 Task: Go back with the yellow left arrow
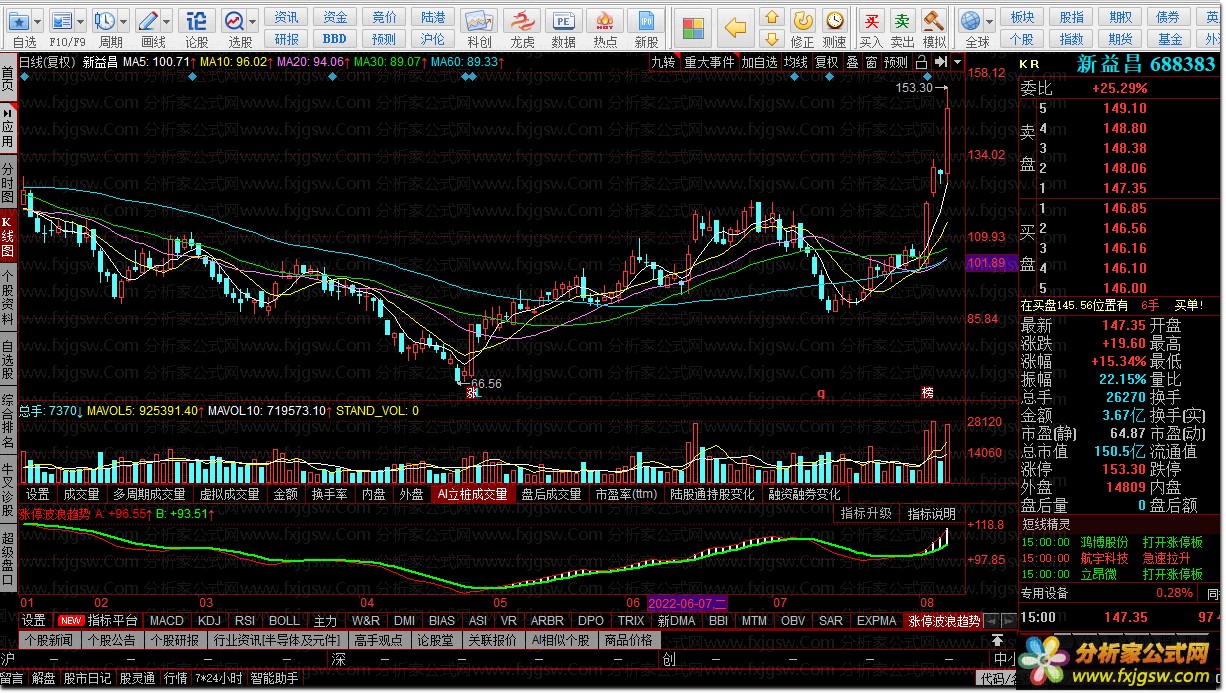click(736, 27)
